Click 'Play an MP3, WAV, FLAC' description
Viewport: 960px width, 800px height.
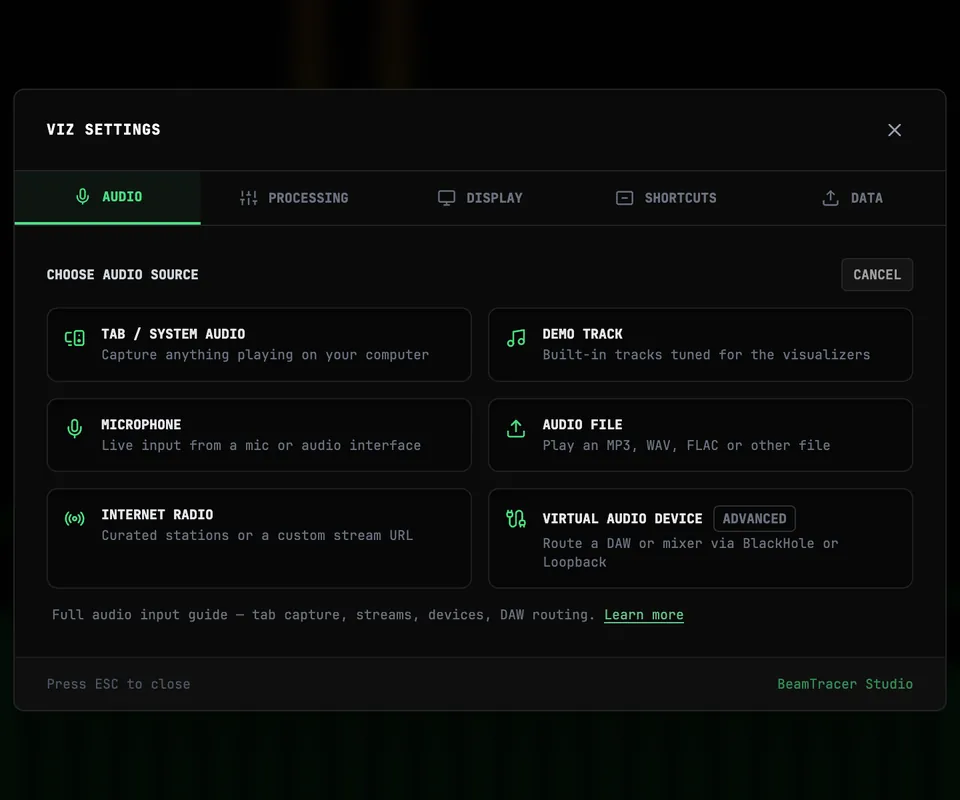click(x=686, y=446)
